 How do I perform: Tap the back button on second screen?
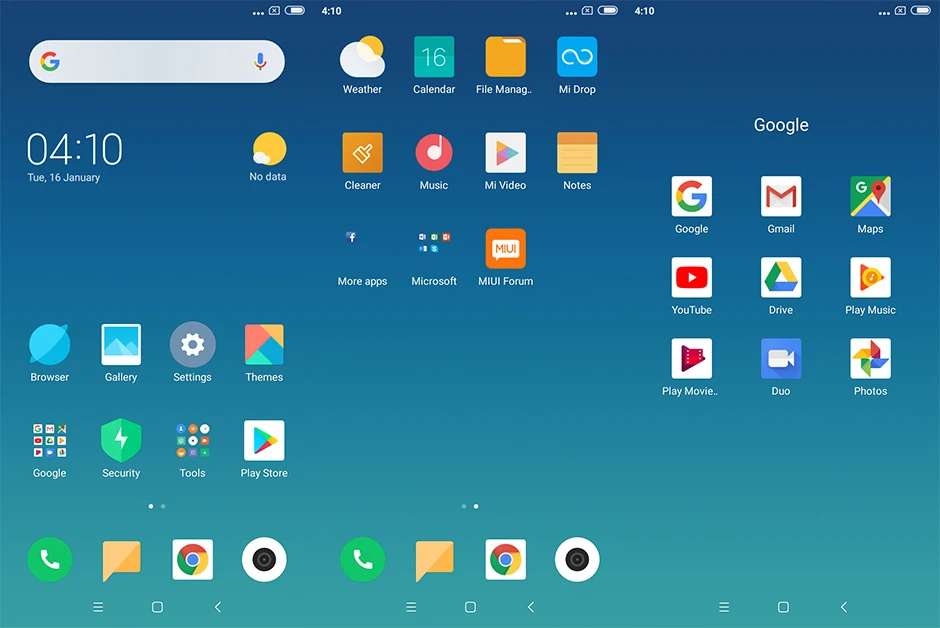tap(531, 607)
